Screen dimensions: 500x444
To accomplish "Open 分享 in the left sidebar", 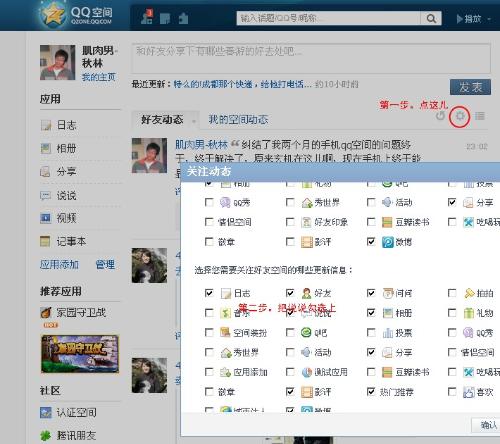I will [x=58, y=171].
